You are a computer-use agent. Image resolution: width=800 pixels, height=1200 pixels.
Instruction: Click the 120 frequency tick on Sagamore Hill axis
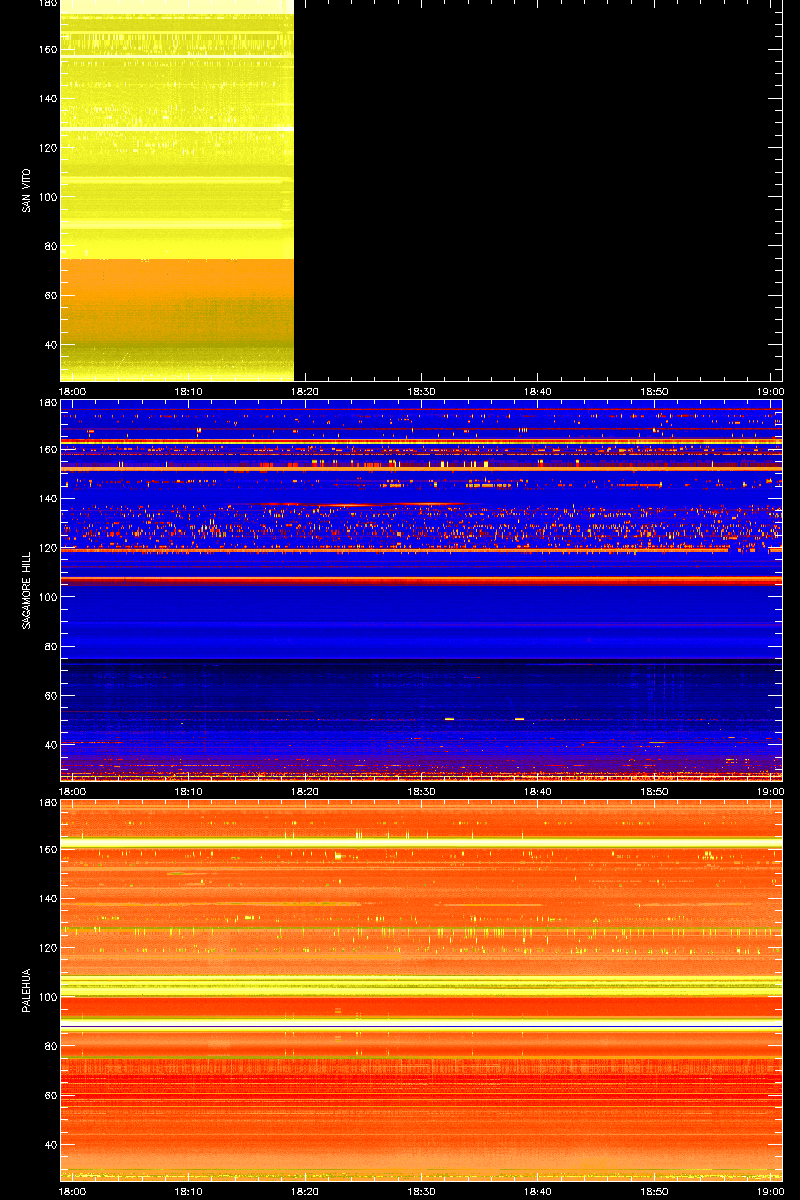pyautogui.click(x=47, y=547)
